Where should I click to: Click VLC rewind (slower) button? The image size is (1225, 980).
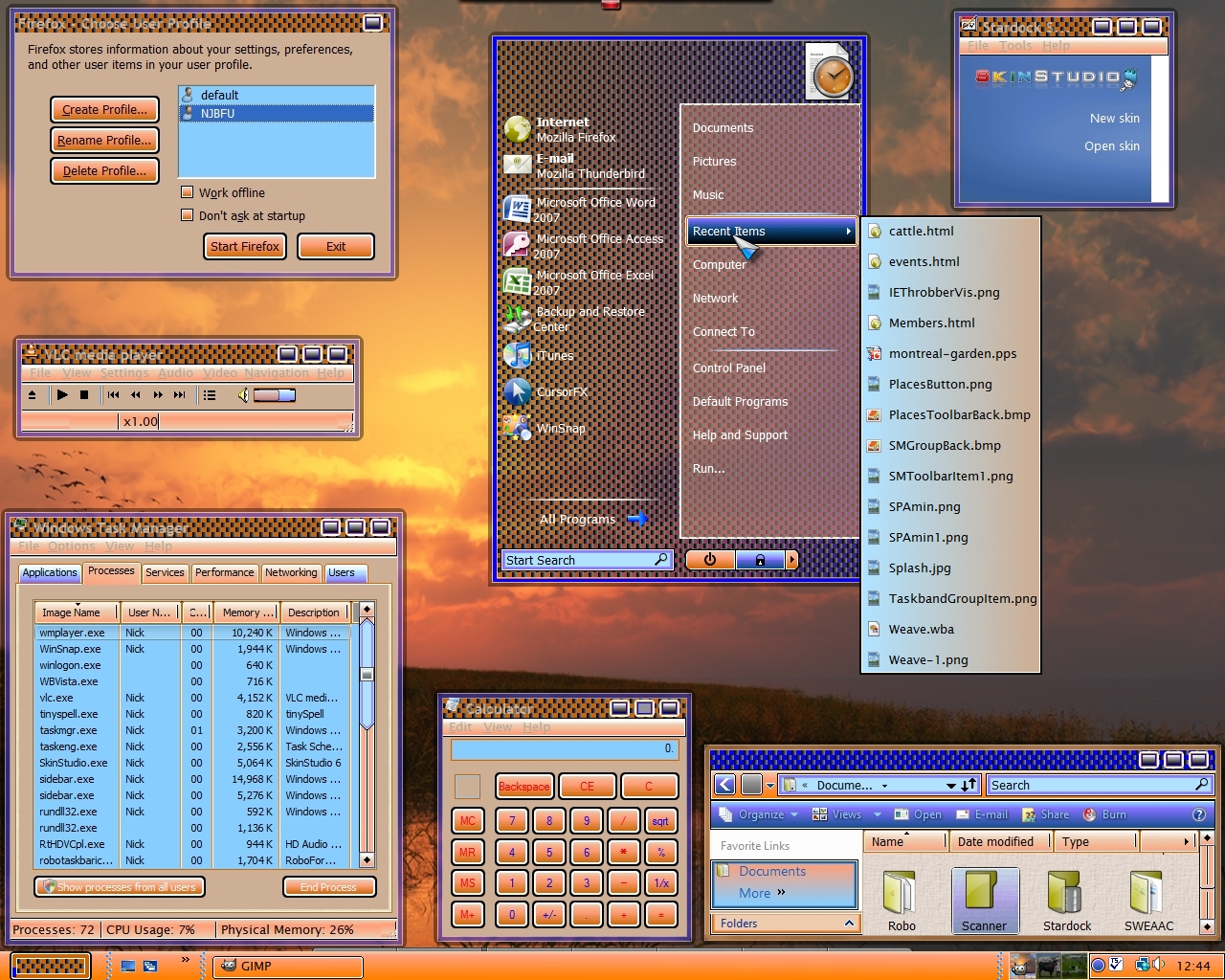pos(136,394)
